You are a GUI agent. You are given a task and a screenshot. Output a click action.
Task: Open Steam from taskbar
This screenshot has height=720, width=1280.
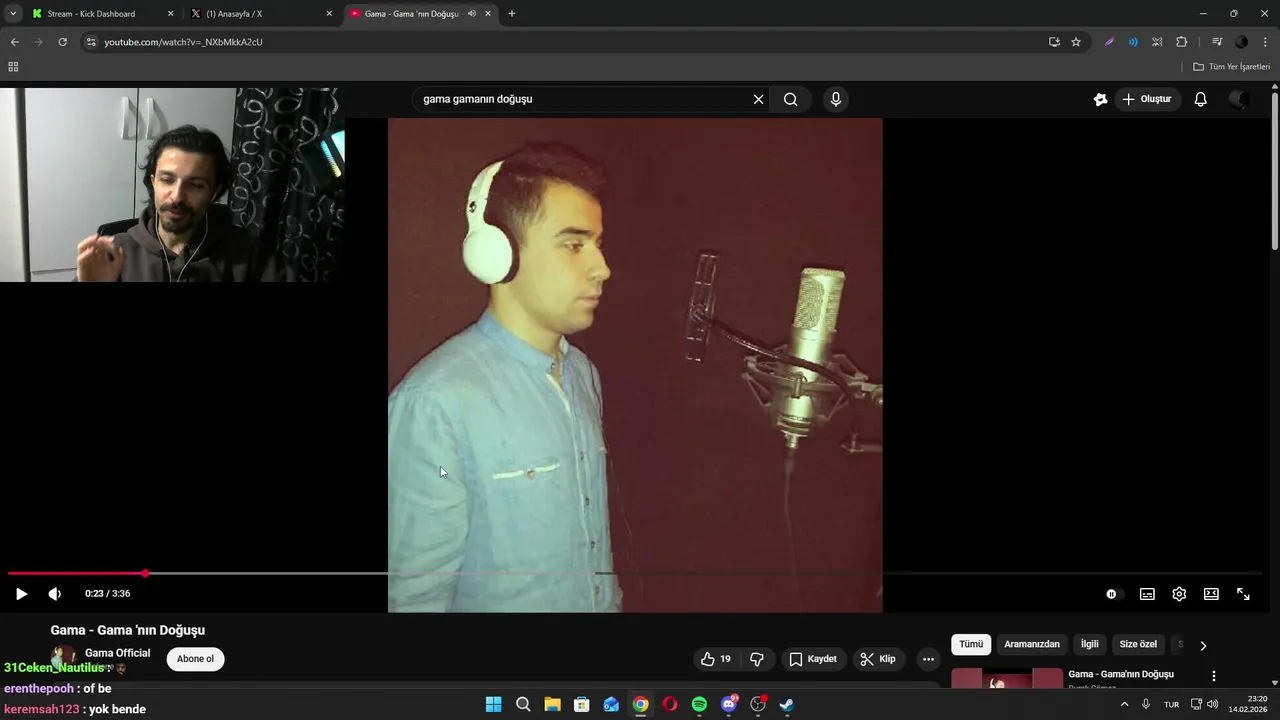(x=787, y=705)
